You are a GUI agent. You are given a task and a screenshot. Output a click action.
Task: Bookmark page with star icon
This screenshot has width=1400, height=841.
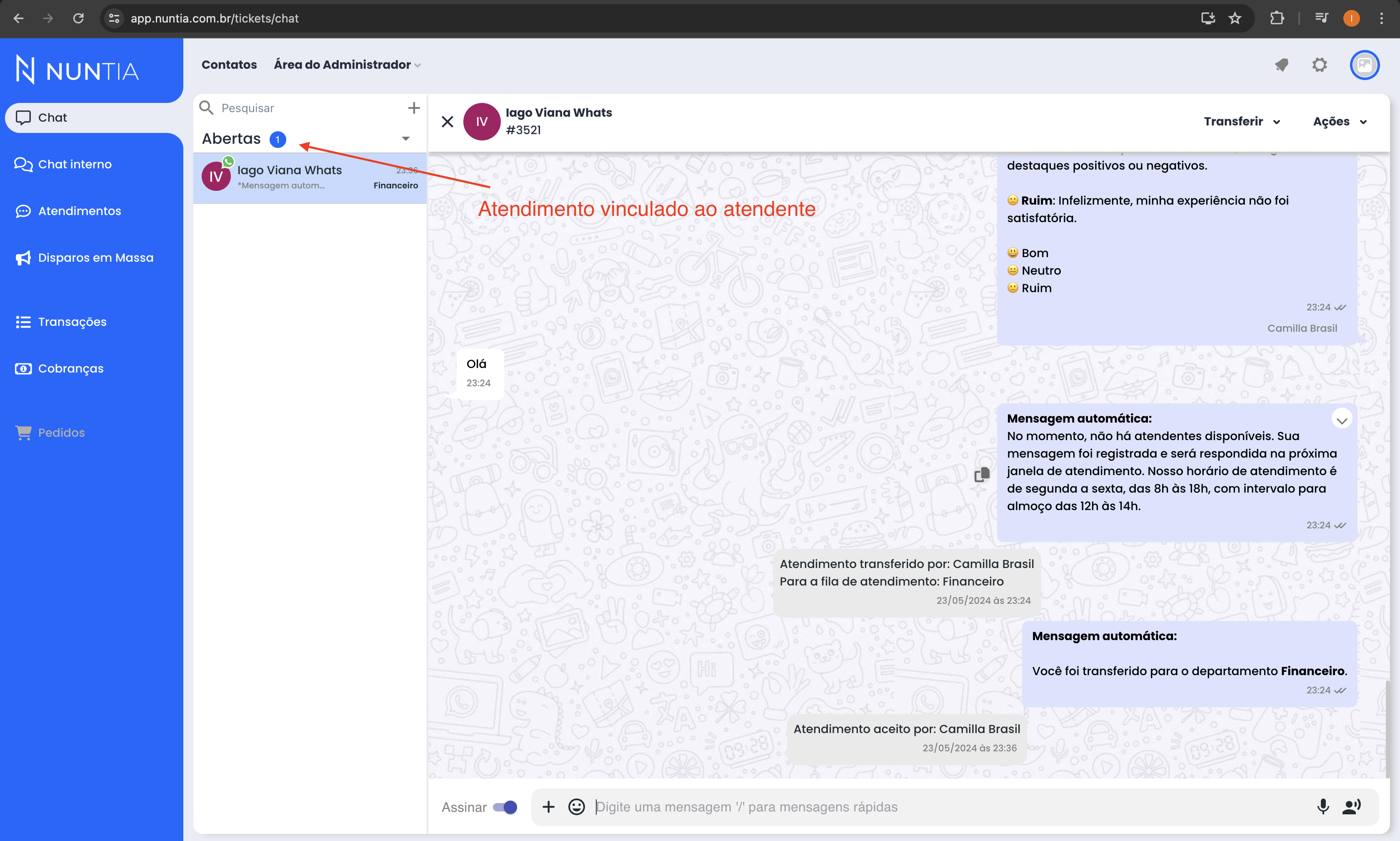click(1235, 18)
